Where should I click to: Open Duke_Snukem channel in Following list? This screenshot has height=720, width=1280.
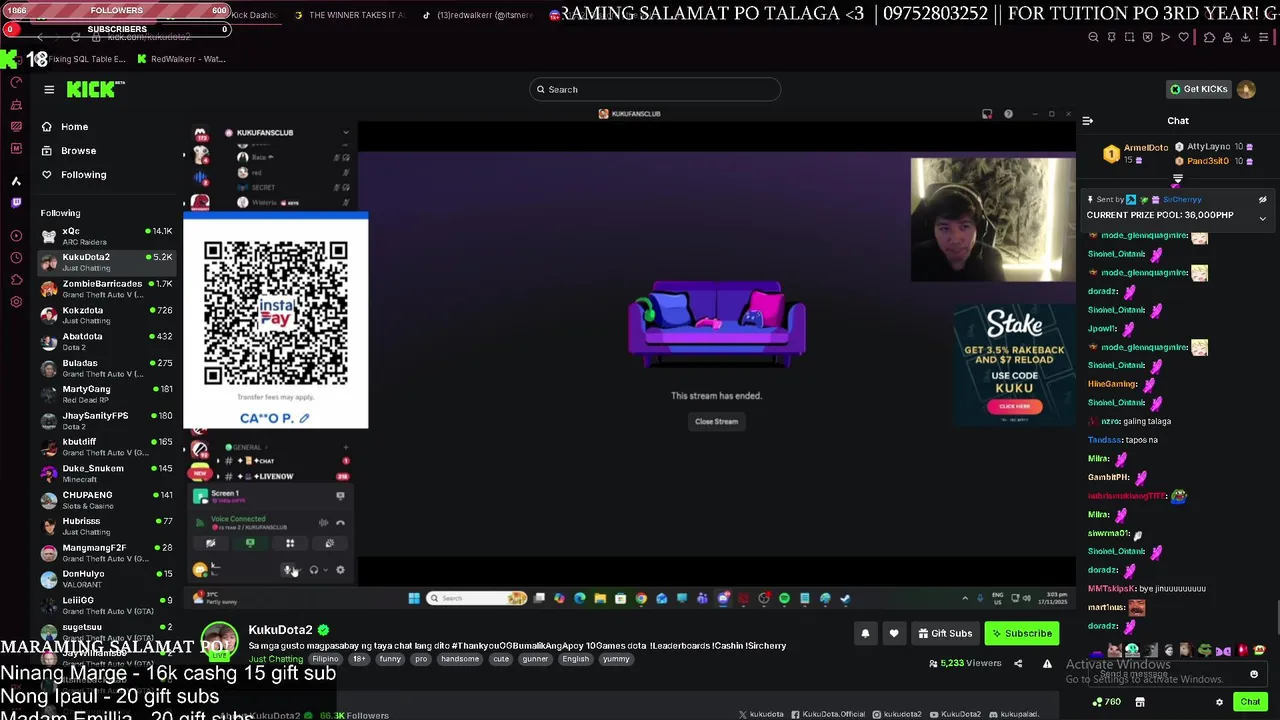pyautogui.click(x=106, y=474)
